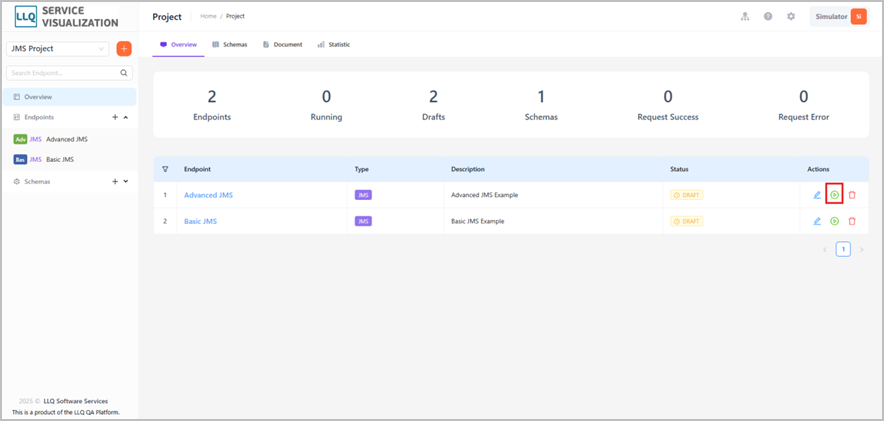Start the Basic JMS endpoint with play icon

point(834,221)
